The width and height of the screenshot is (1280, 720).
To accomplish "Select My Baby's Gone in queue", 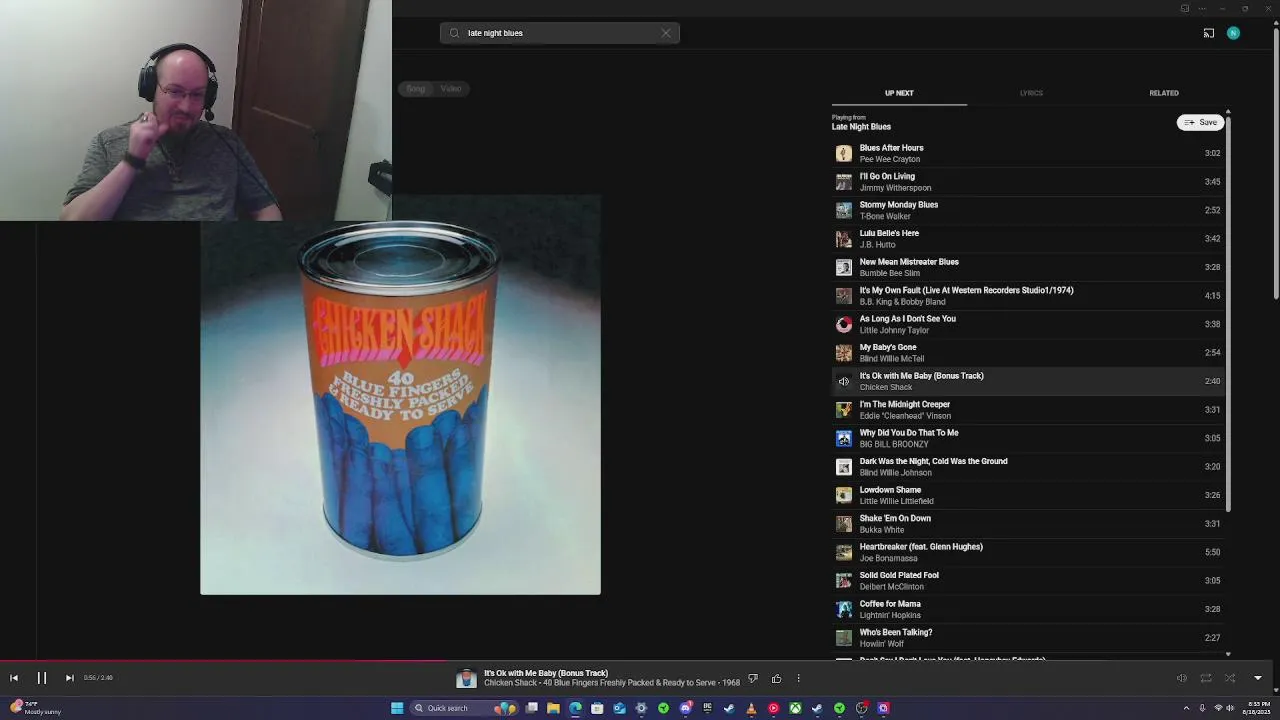I will (1028, 353).
